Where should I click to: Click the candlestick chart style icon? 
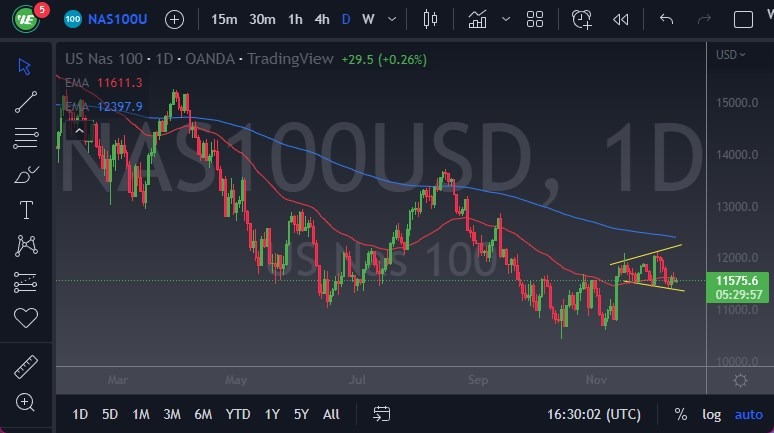pyautogui.click(x=431, y=19)
